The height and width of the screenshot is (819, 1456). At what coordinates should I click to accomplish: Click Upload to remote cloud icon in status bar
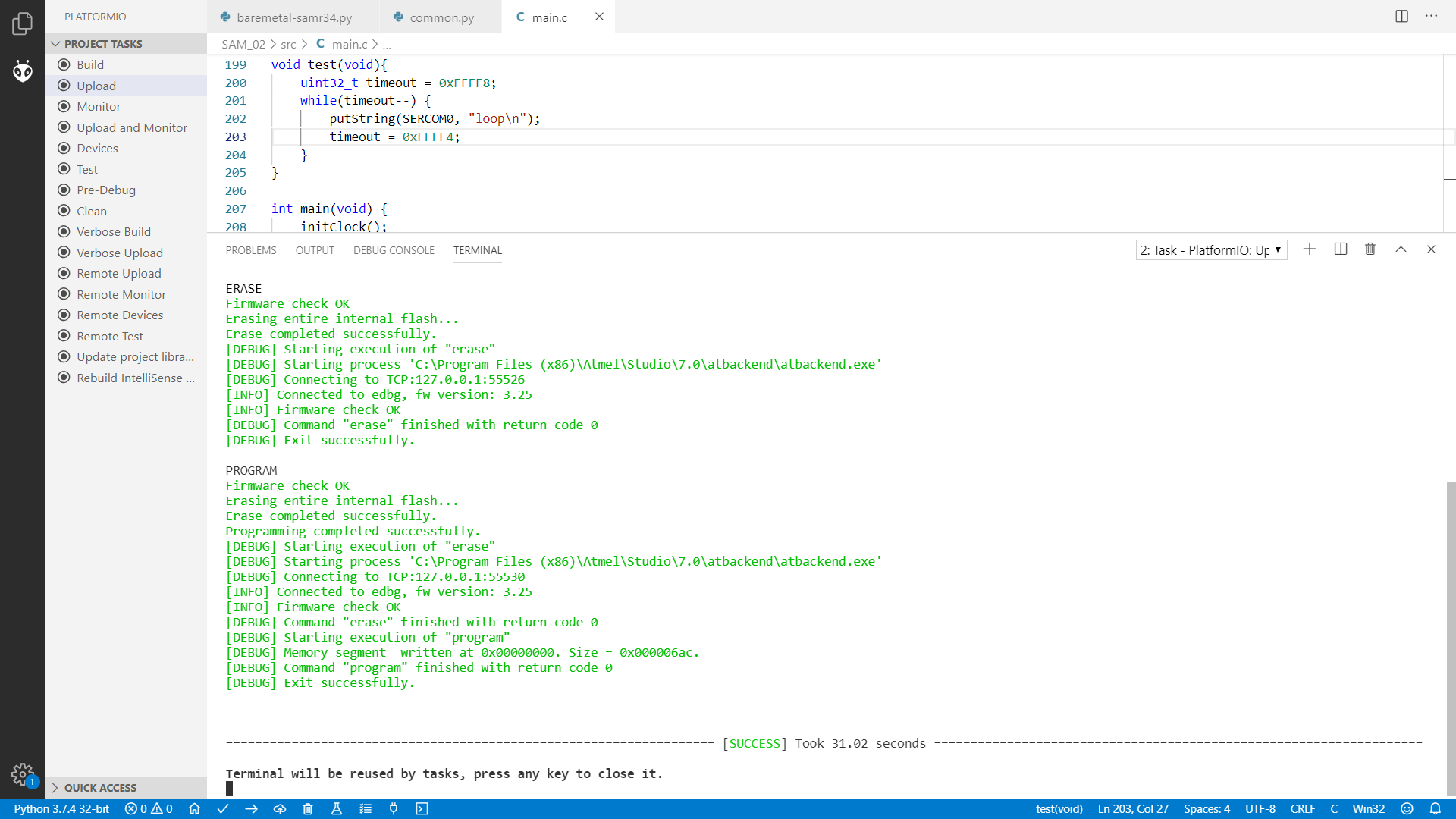click(x=280, y=808)
